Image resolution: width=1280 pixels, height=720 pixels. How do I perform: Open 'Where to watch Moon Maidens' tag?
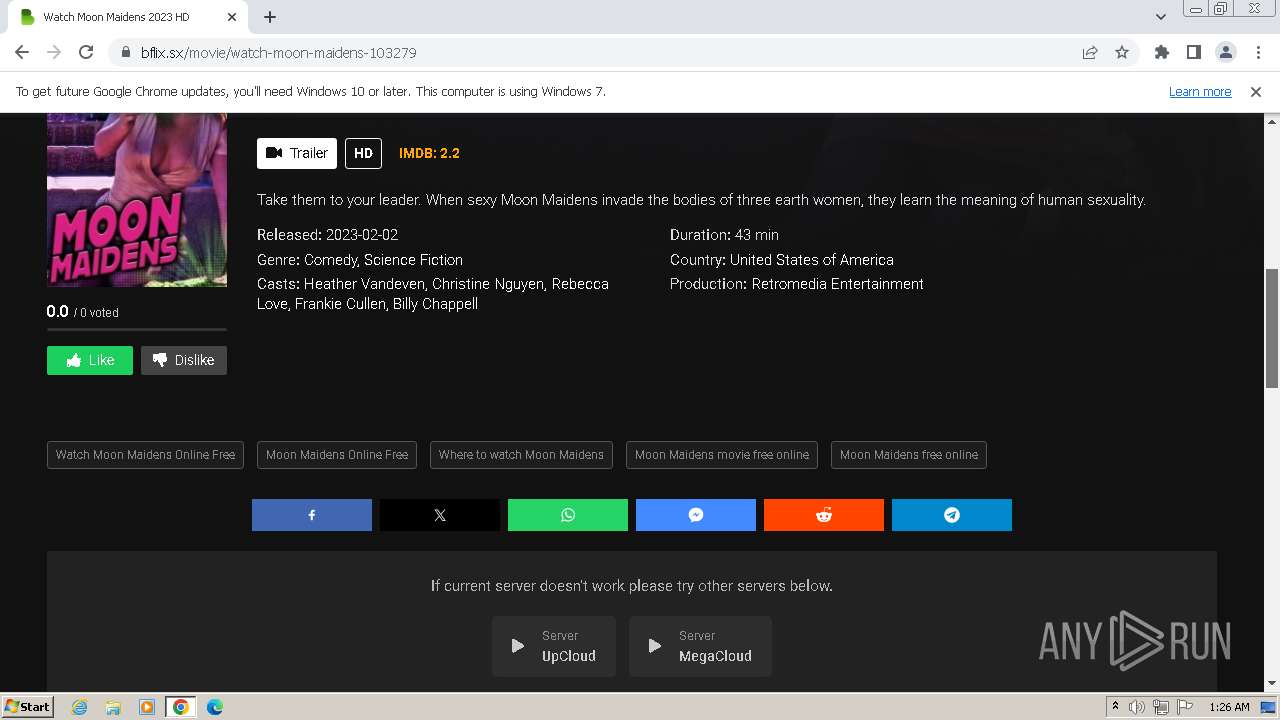click(x=521, y=455)
